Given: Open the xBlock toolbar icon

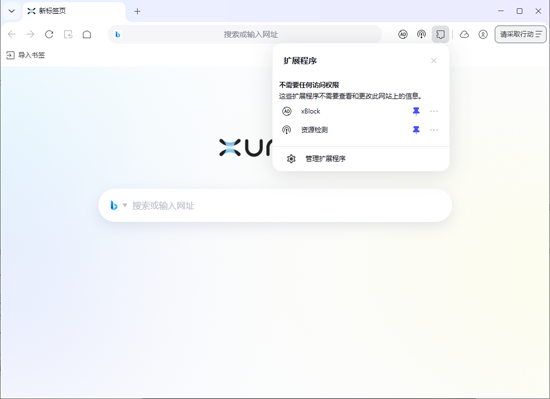Looking at the screenshot, I should [403, 34].
